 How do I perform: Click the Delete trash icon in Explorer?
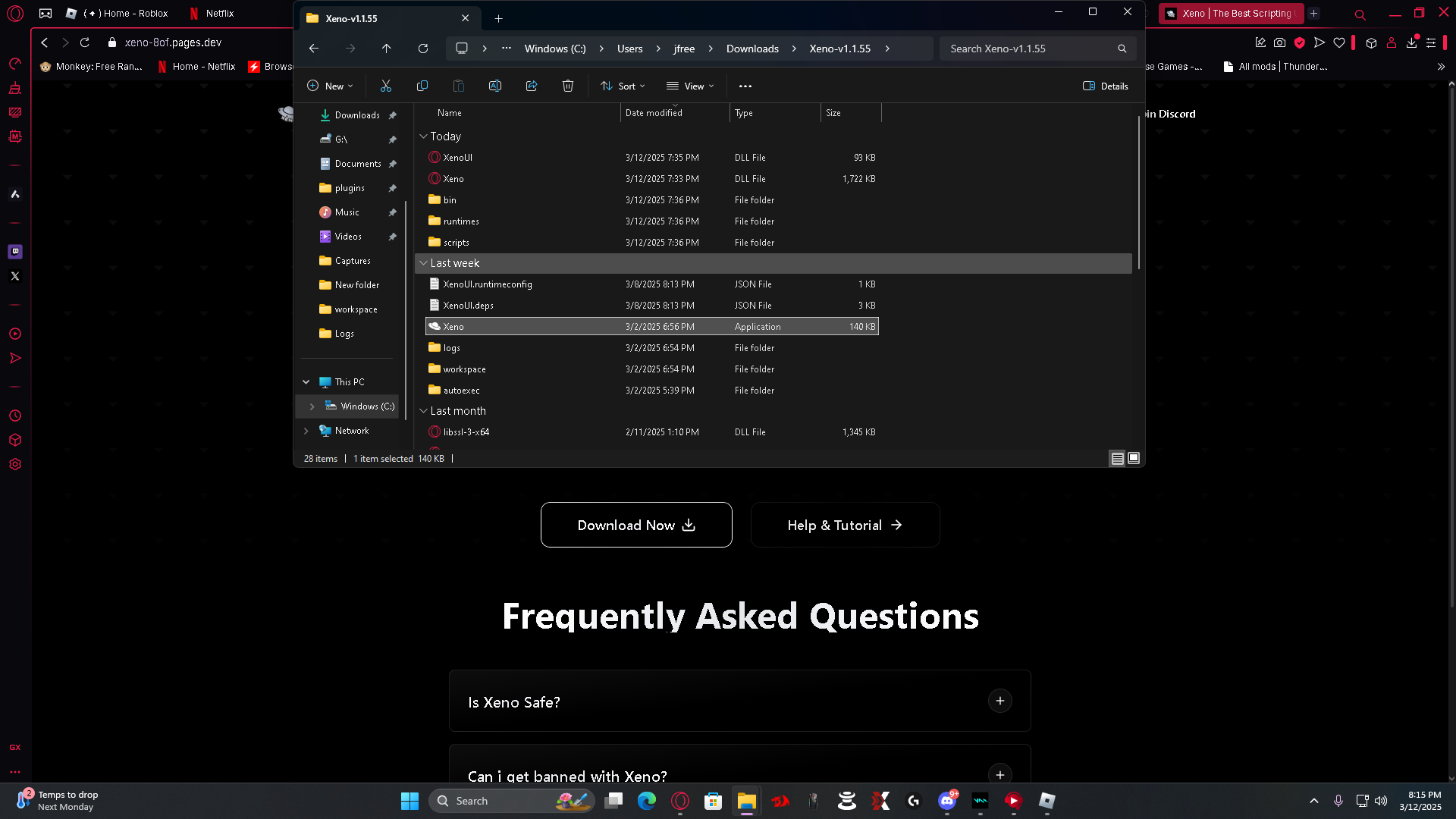(x=568, y=86)
